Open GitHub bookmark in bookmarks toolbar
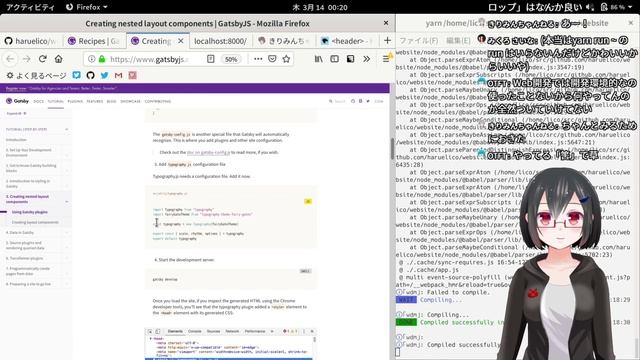Image resolution: width=640 pixels, height=360 pixels. click(x=90, y=75)
